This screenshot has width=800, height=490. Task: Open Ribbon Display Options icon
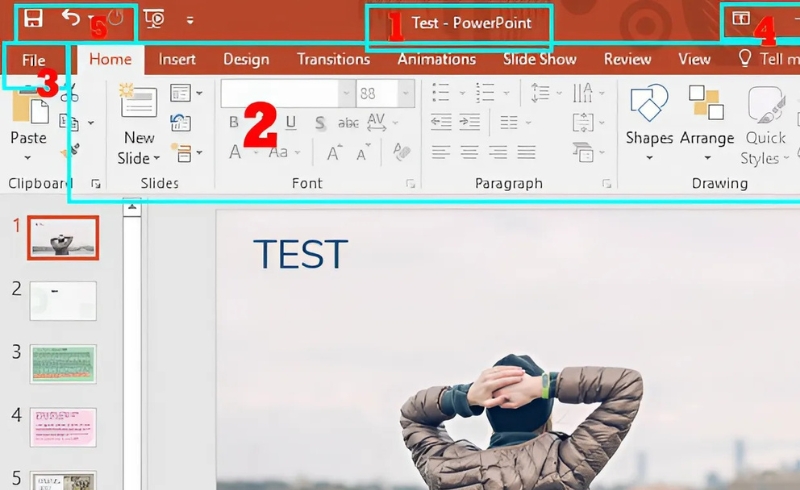click(x=741, y=19)
